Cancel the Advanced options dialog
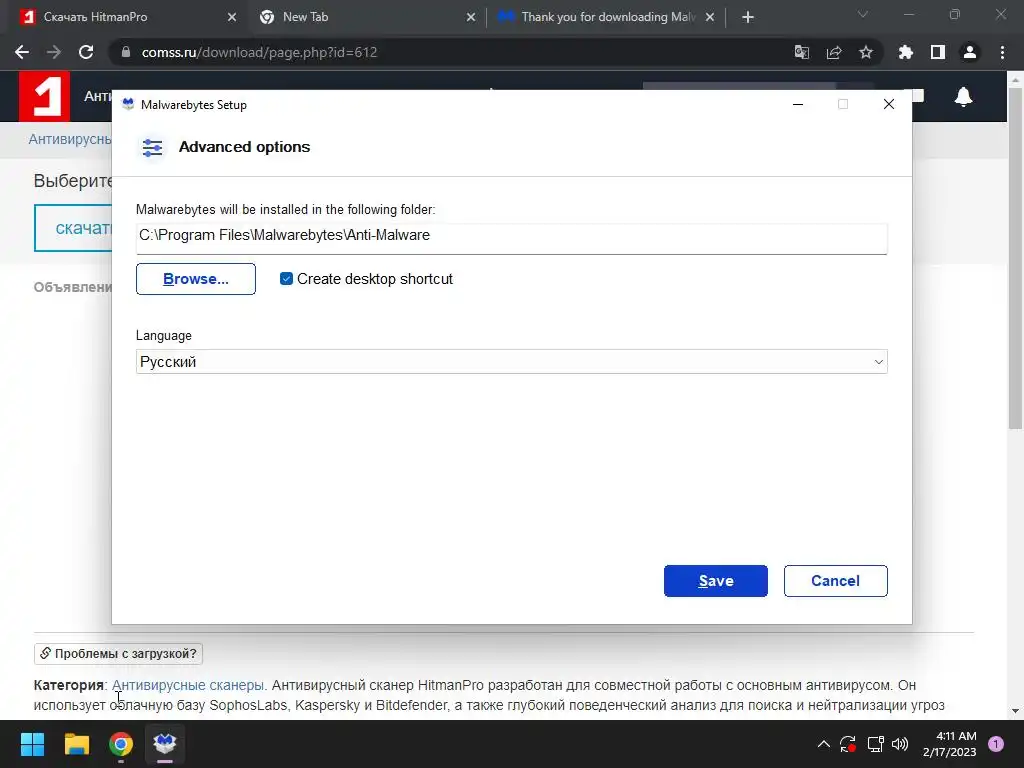This screenshot has height=768, width=1024. (x=835, y=581)
